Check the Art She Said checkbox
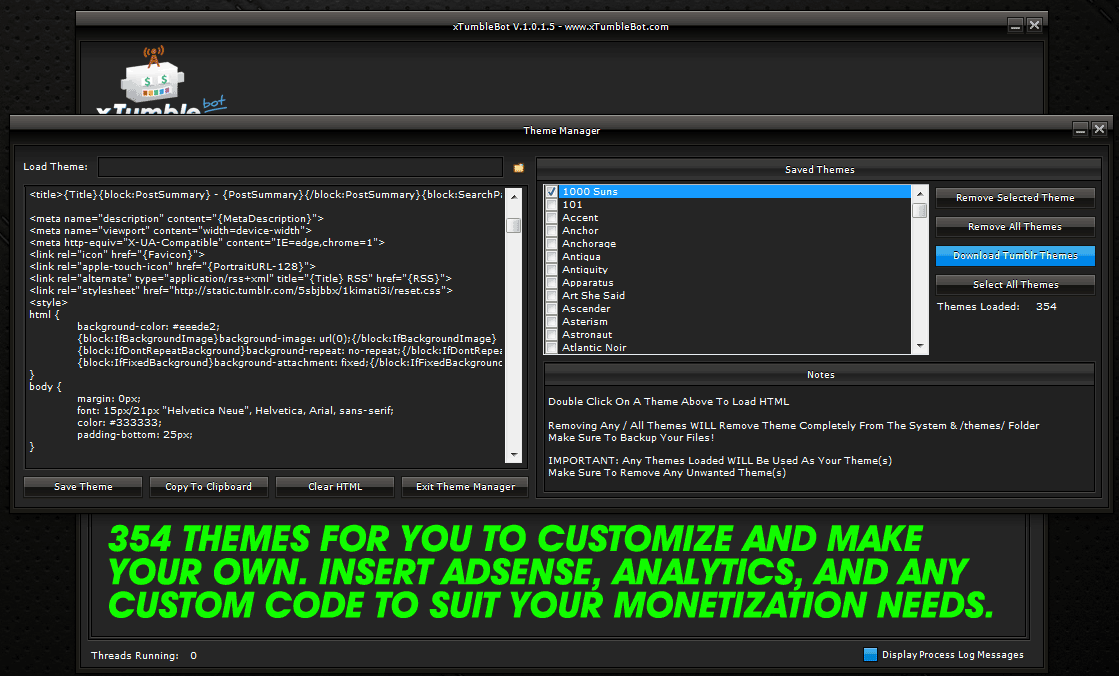This screenshot has height=676, width=1119. tap(551, 296)
